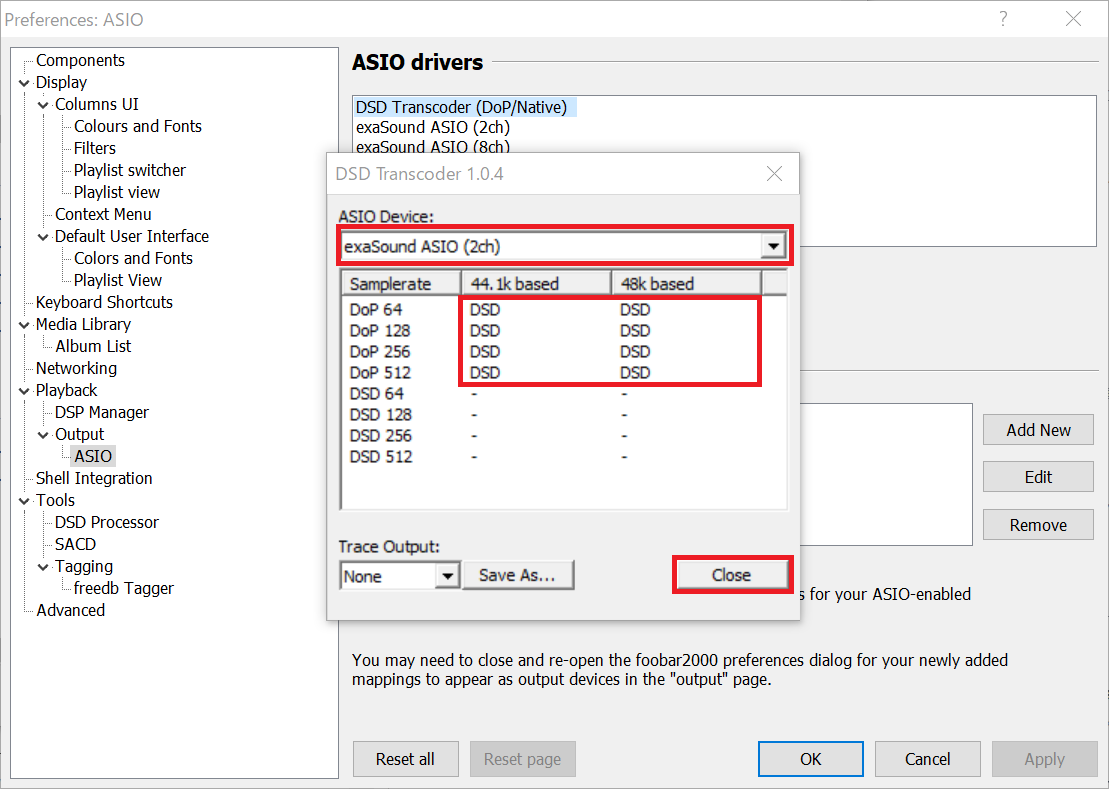Collapse the Tagging tree node
The image size is (1109, 789).
tap(43, 567)
